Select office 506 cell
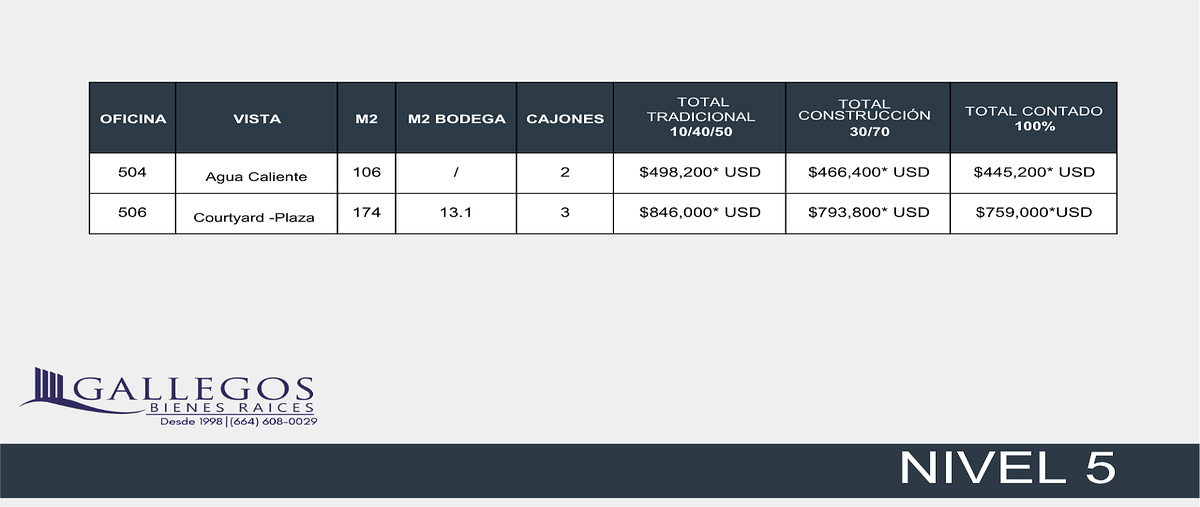This screenshot has width=1200, height=507. 133,213
